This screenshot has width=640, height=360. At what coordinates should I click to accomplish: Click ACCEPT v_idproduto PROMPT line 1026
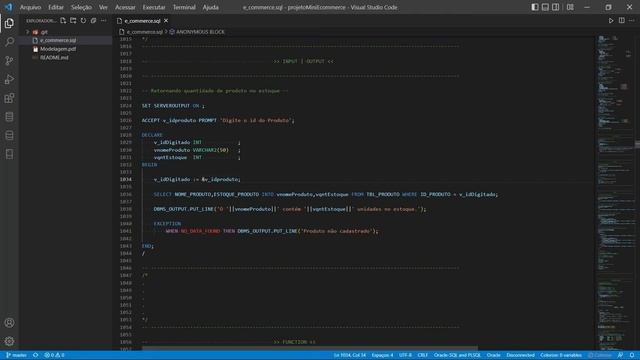[218, 120]
